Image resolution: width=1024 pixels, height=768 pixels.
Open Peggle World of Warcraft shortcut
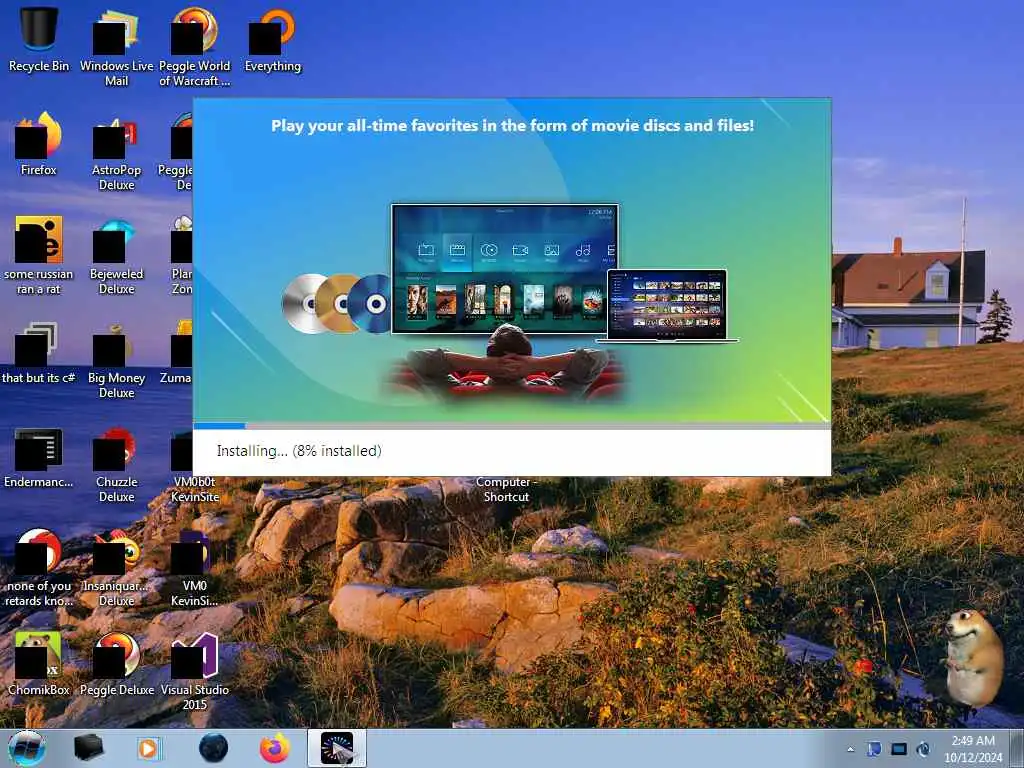pos(195,46)
